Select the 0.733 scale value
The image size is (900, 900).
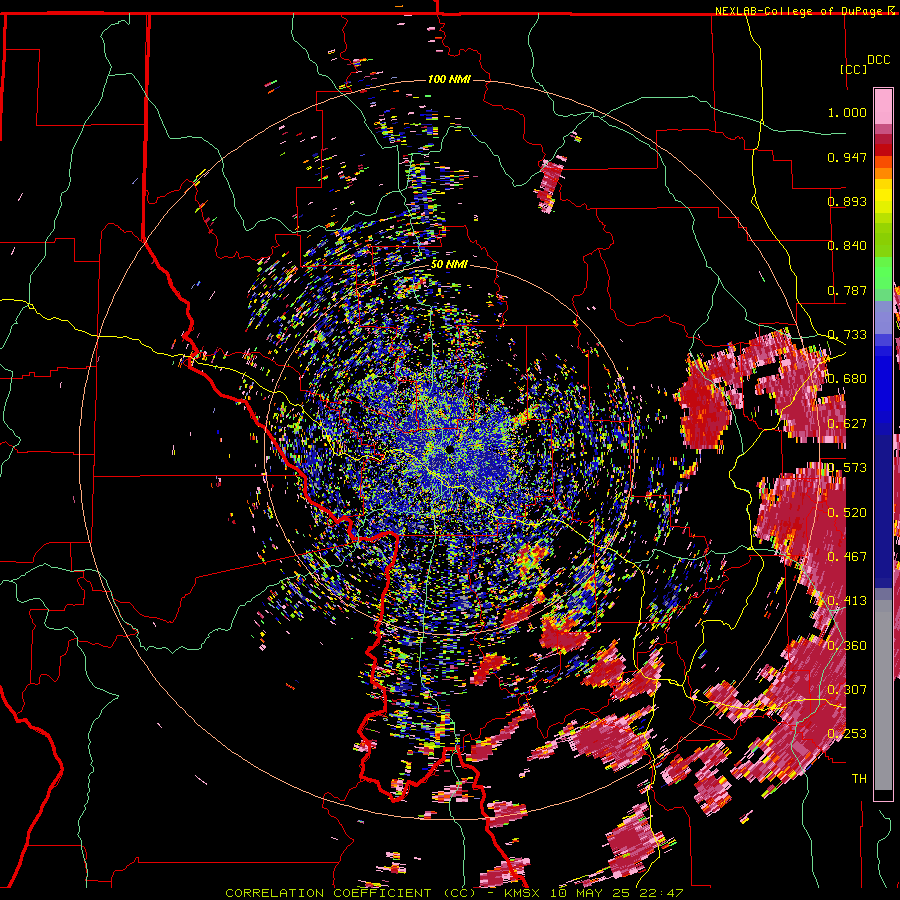click(847, 335)
